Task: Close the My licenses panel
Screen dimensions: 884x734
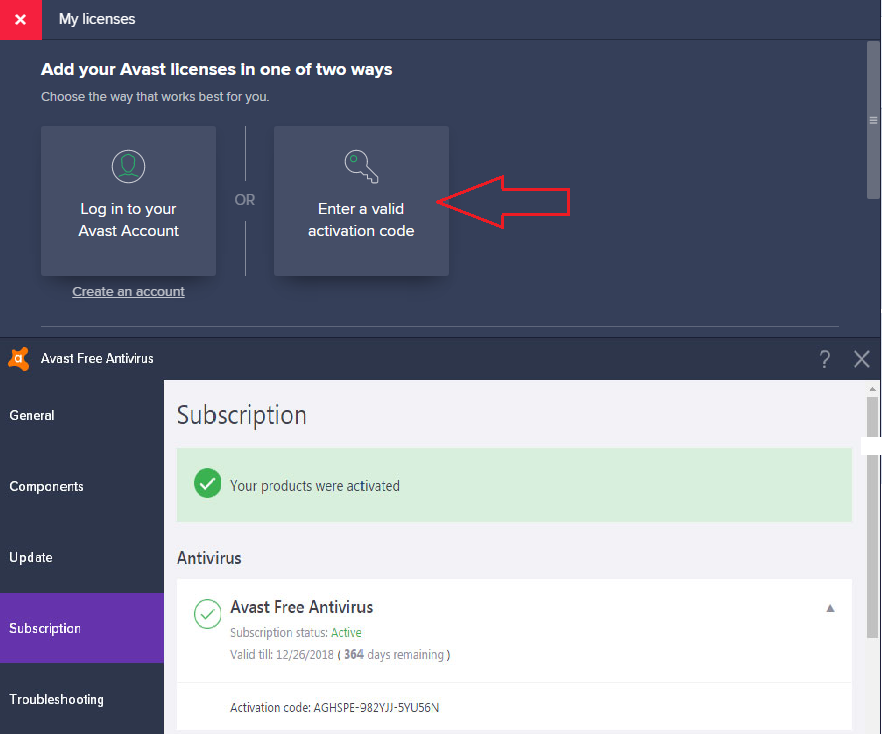Action: [x=20, y=19]
